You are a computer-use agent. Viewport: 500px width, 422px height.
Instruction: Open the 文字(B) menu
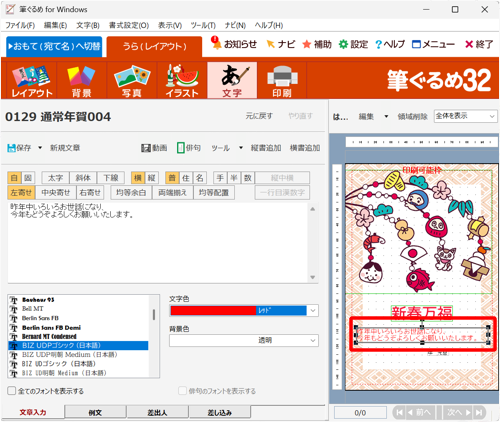coord(88,25)
